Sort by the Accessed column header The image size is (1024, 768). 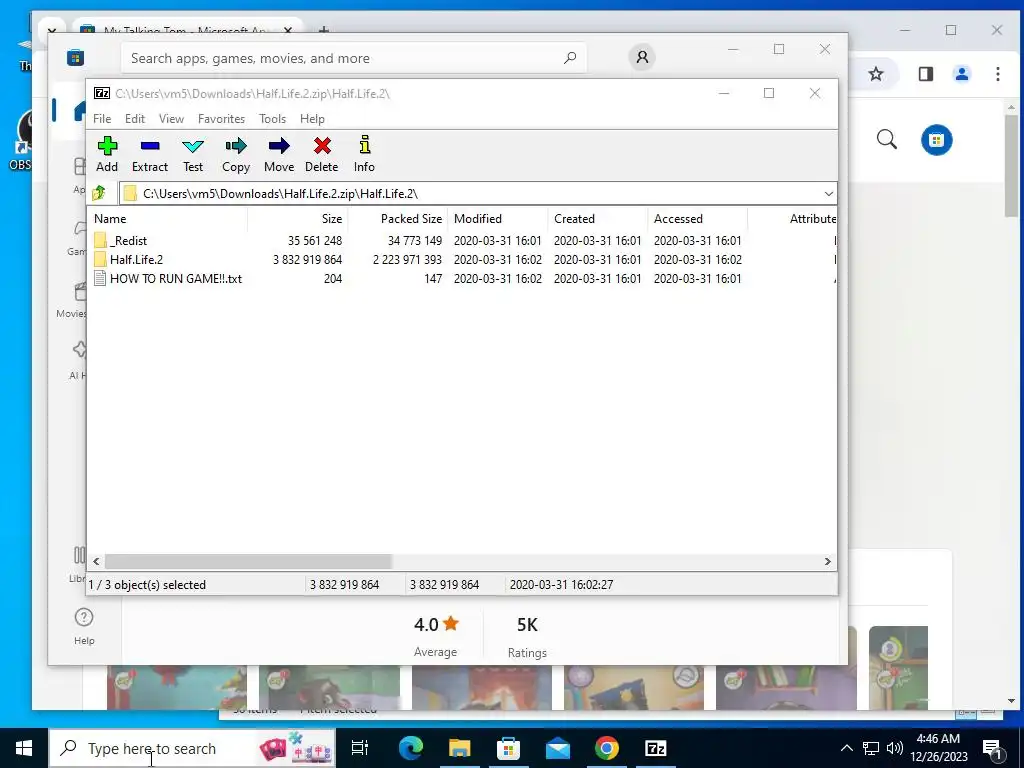click(x=697, y=219)
